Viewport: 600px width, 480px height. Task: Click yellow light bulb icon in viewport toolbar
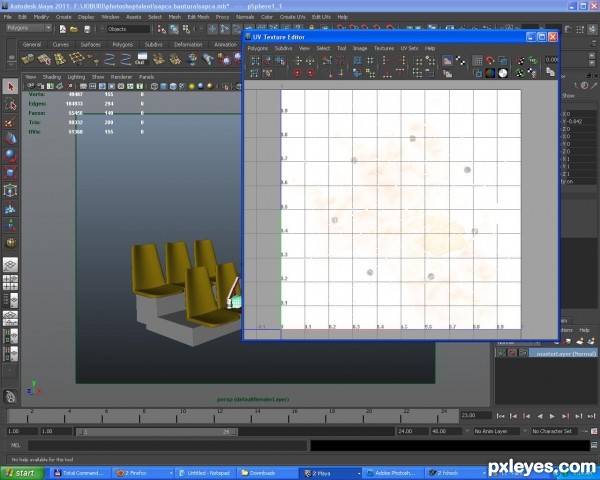(x=192, y=87)
